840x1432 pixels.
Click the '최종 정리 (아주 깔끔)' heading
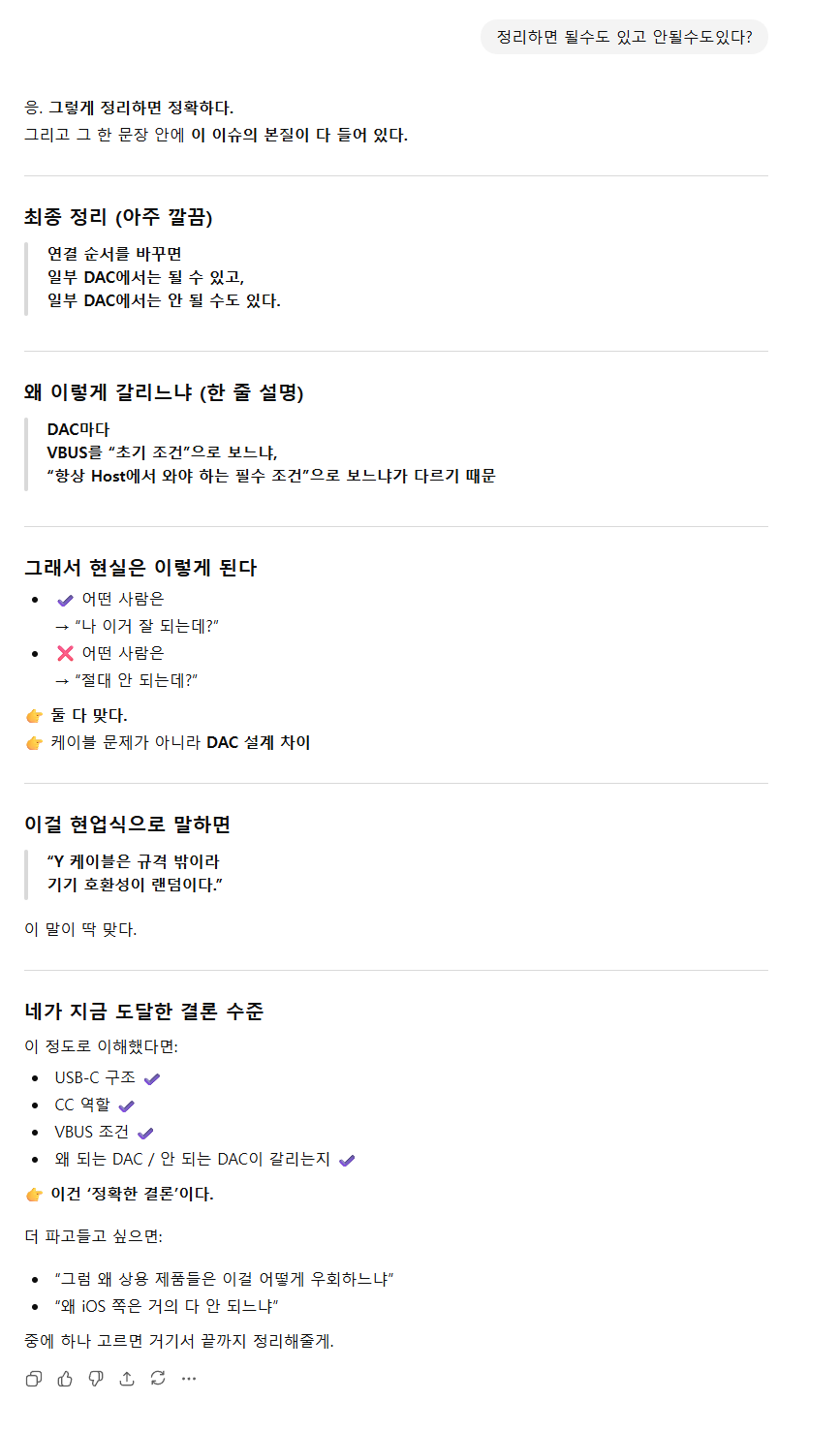pos(118,217)
